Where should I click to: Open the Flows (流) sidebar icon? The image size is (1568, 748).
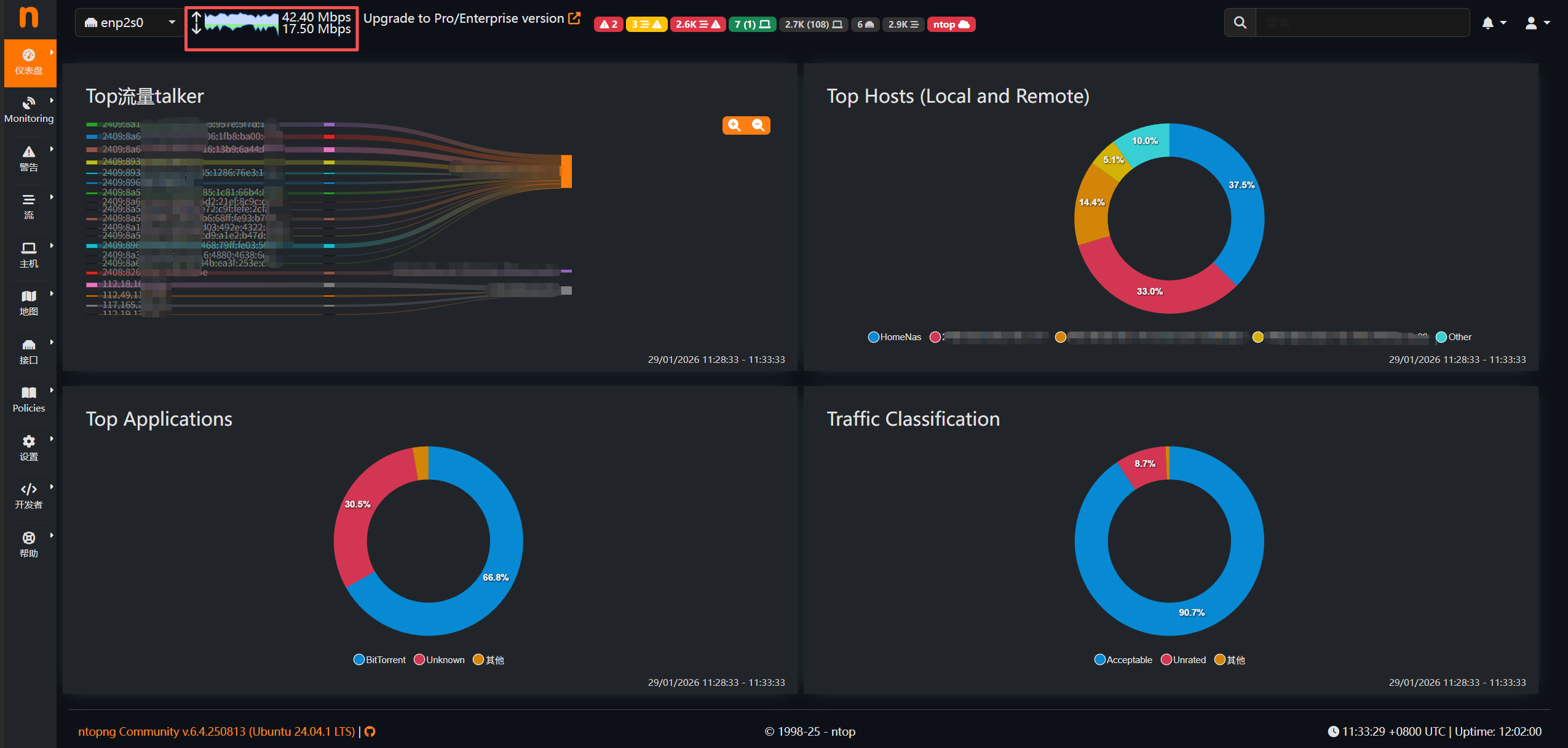[x=29, y=206]
